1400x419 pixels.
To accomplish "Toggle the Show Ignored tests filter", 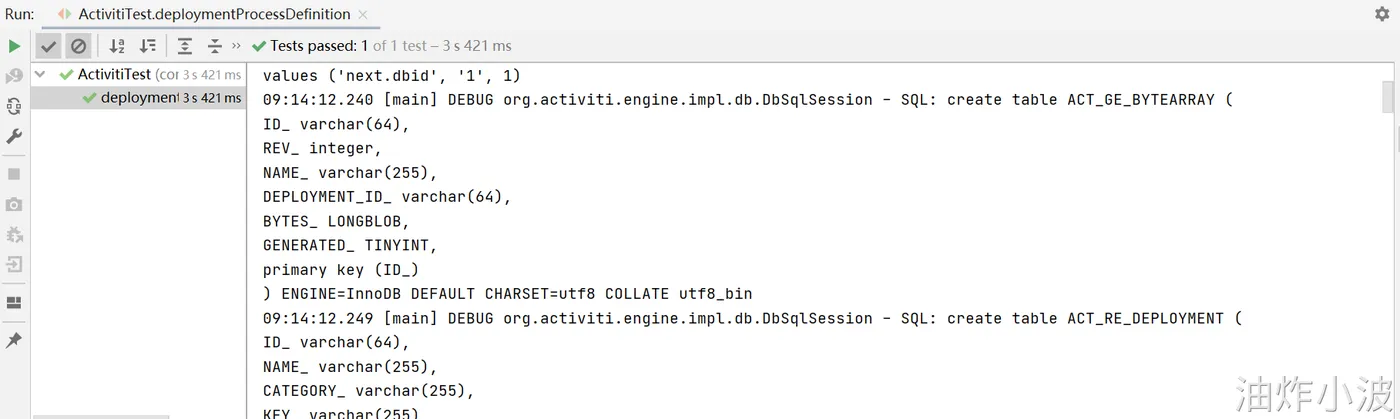I will click(x=78, y=46).
